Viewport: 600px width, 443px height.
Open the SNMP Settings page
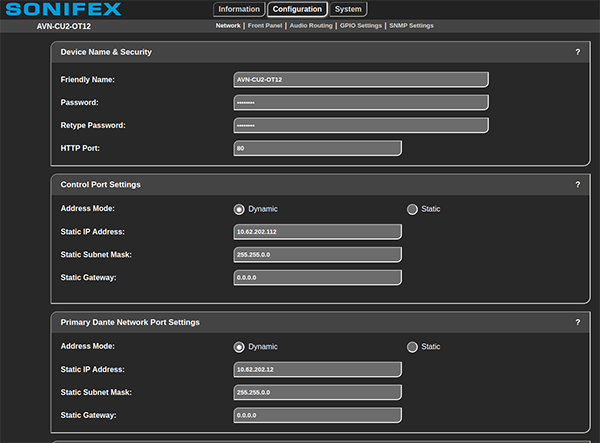[411, 26]
